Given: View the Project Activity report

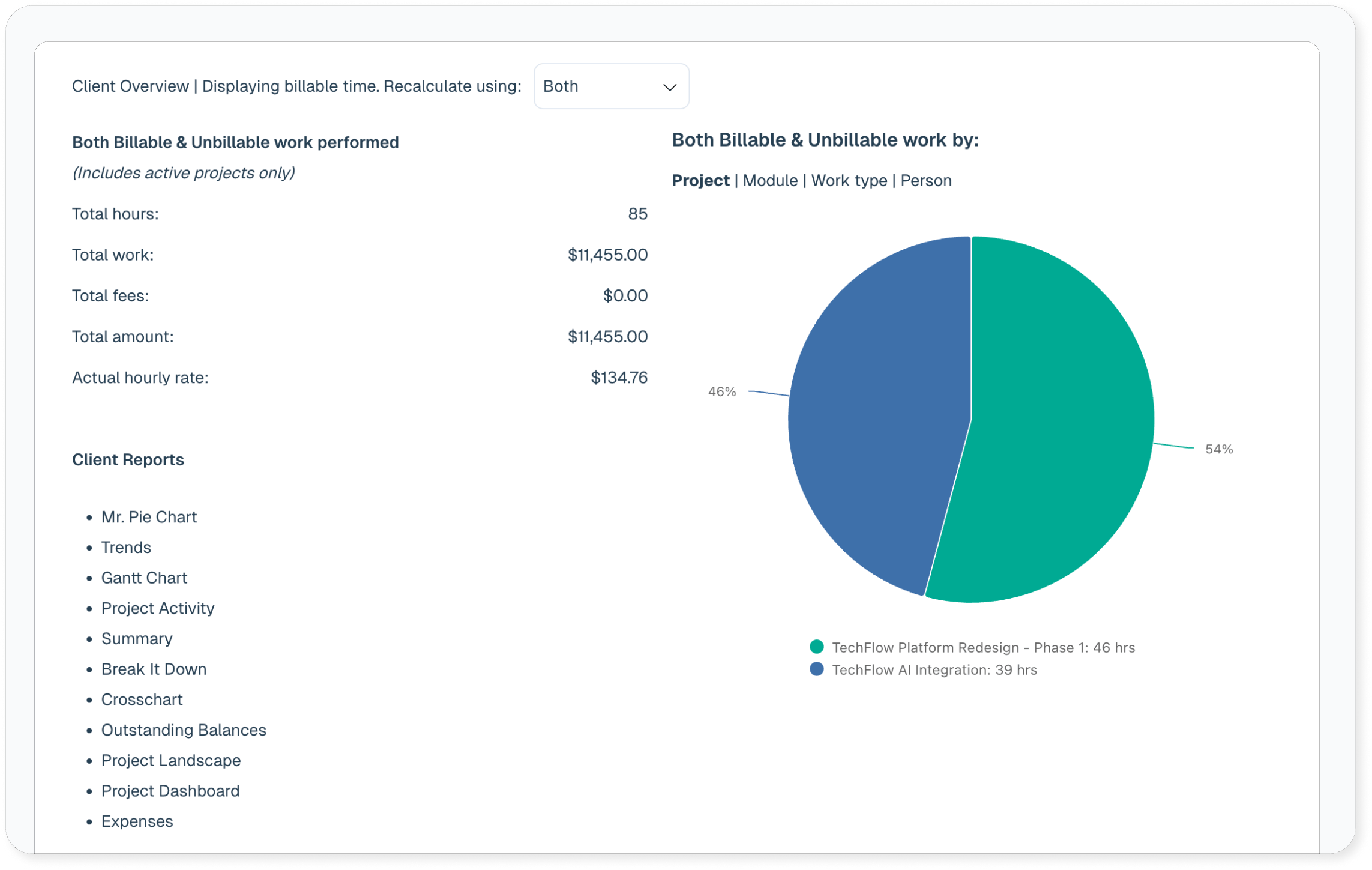Looking at the screenshot, I should pyautogui.click(x=158, y=608).
